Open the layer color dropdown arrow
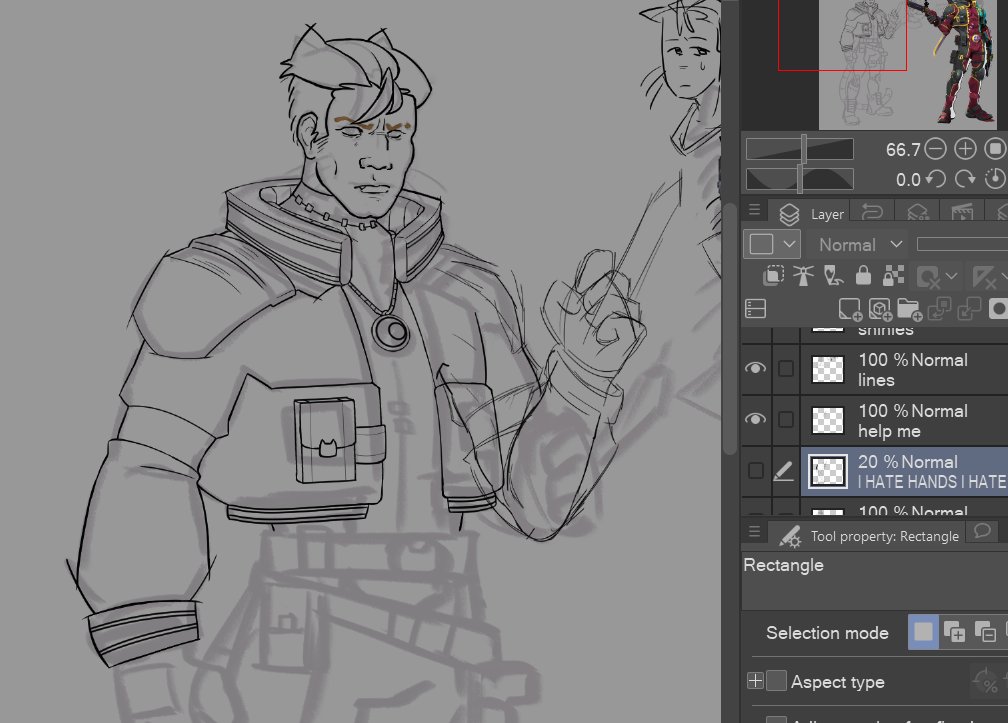The height and width of the screenshot is (723, 1008). (788, 244)
